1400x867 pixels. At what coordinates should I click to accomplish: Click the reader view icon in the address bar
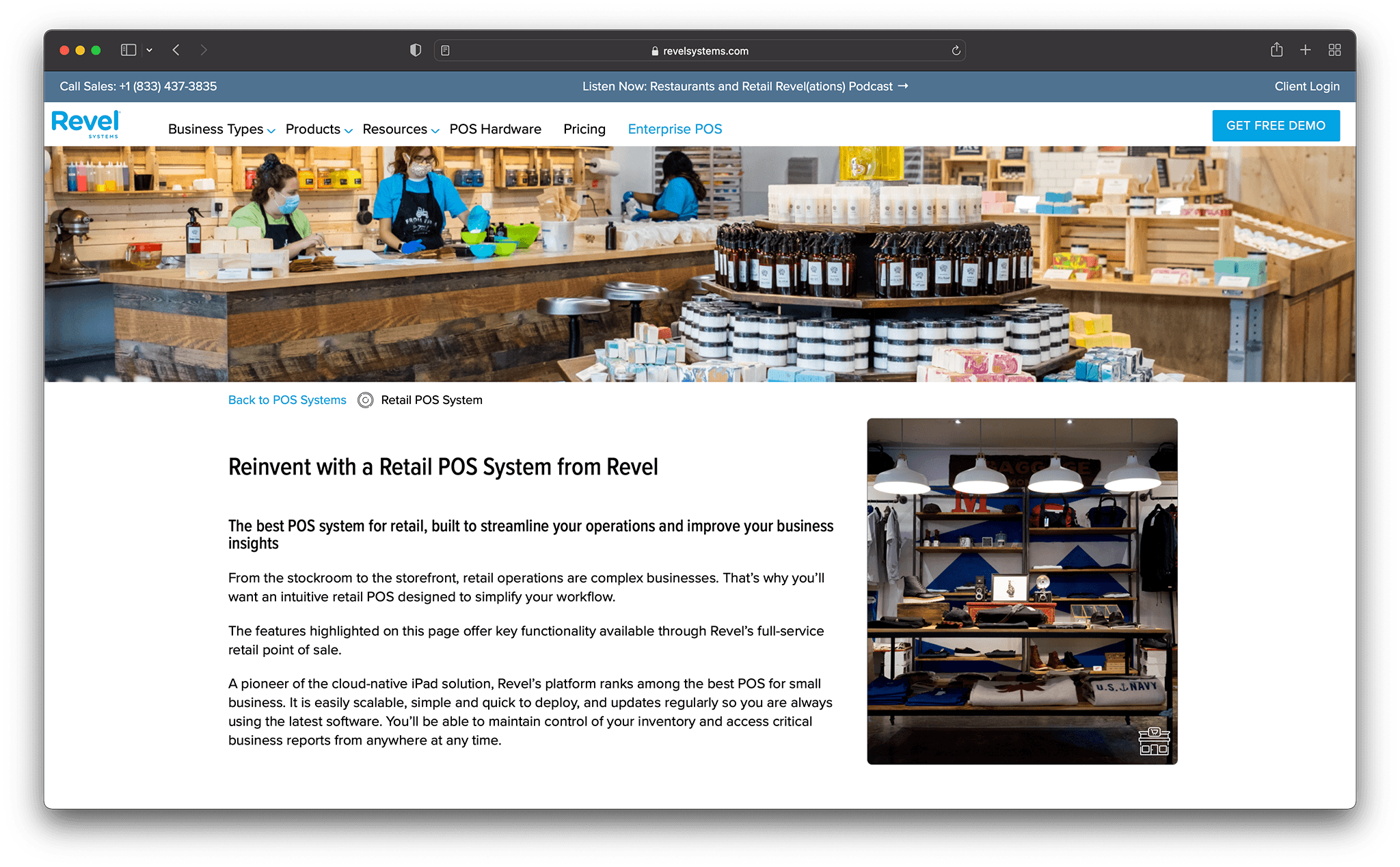click(x=446, y=50)
